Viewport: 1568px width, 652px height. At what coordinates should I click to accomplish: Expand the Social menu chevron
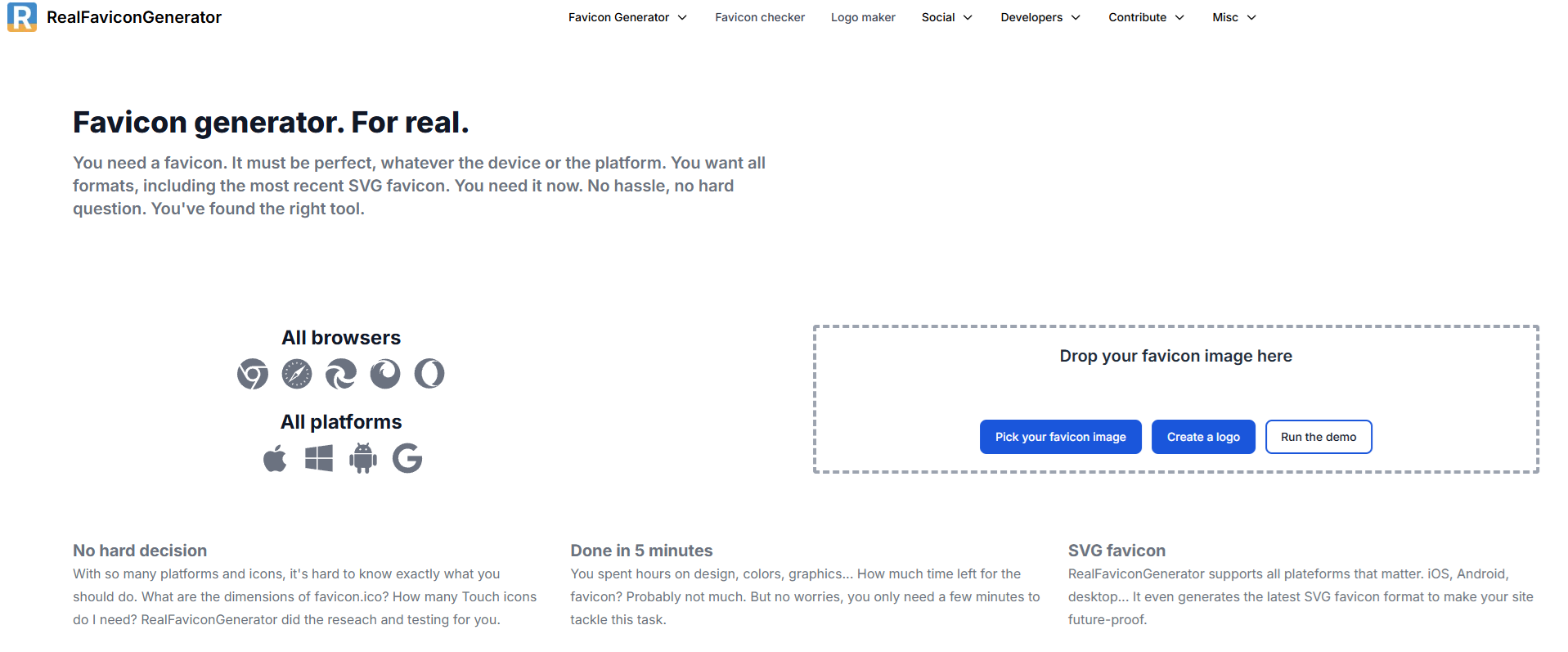[x=968, y=17]
